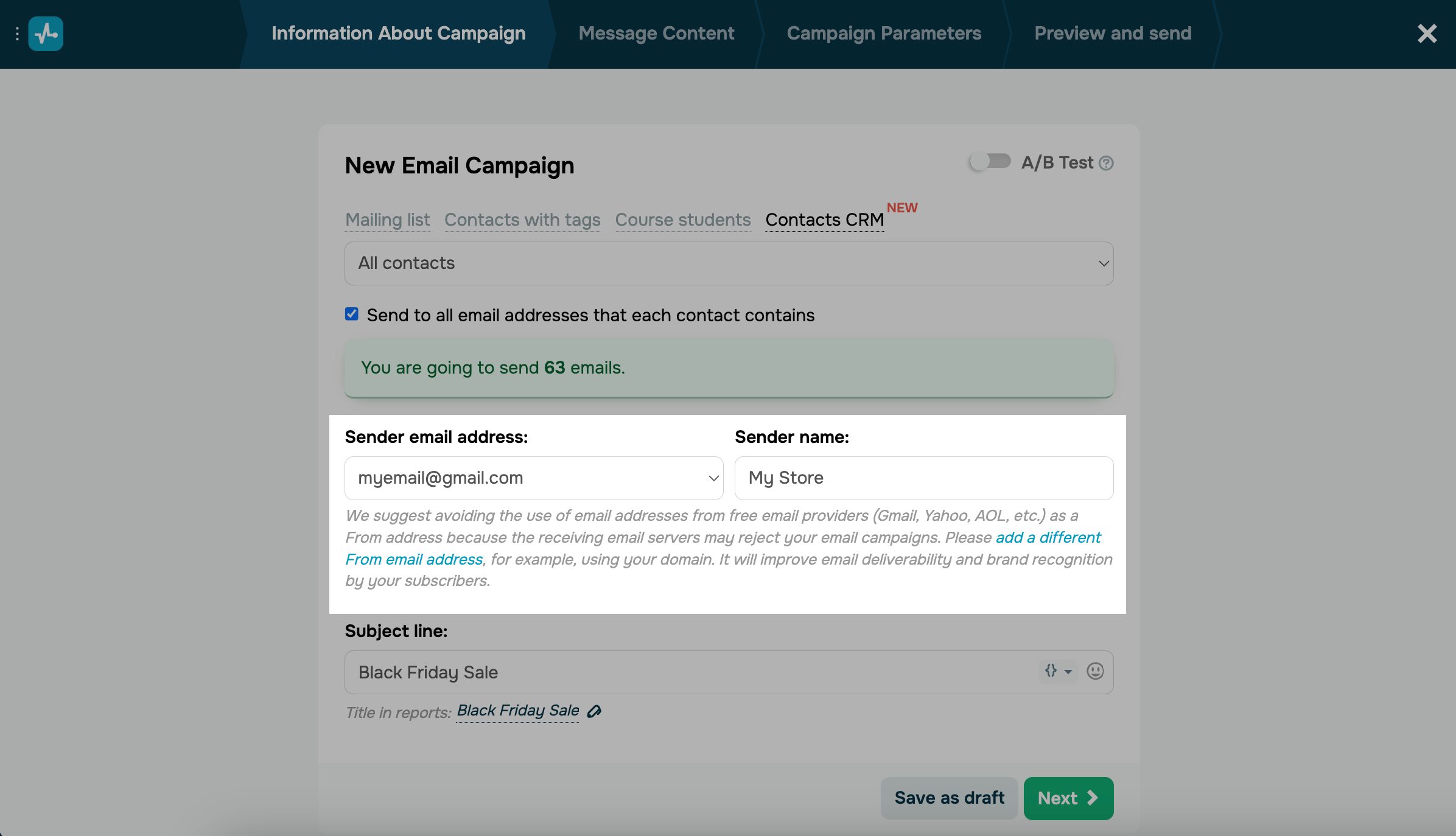Open the three-dot menu beside the logo
This screenshot has width=1456, height=836.
coord(17,34)
